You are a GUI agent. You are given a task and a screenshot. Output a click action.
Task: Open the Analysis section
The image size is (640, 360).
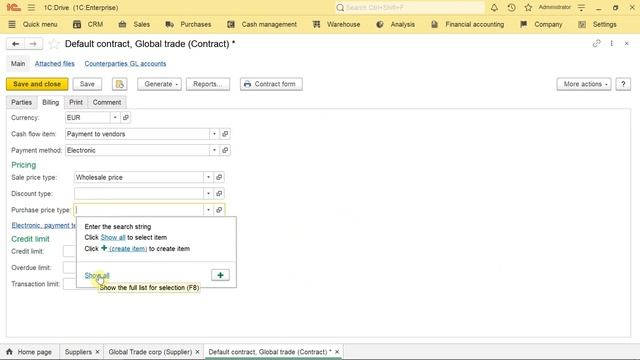[x=396, y=24]
